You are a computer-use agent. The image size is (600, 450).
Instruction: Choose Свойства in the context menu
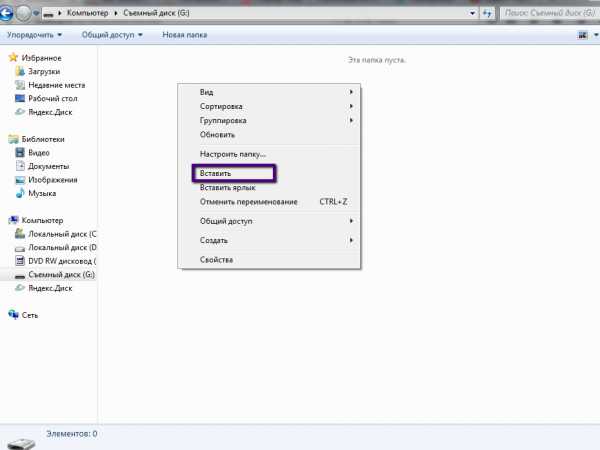point(269,259)
